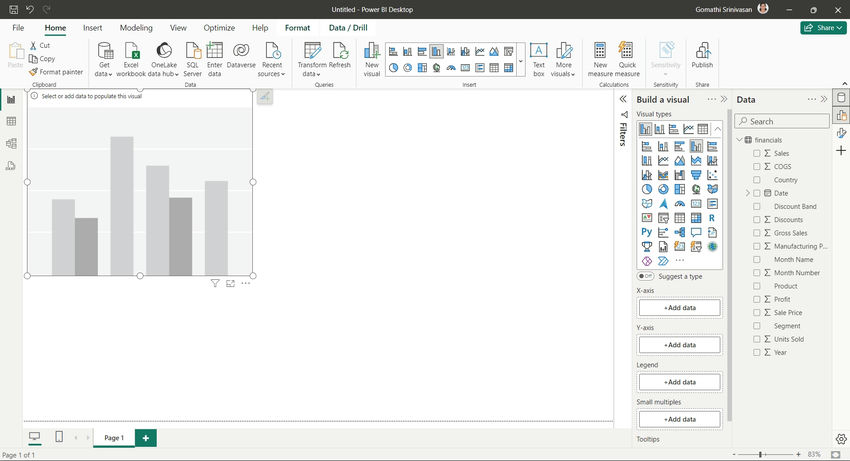Select the ArcGIS globe visual icon
The width and height of the screenshot is (850, 461).
point(712,247)
